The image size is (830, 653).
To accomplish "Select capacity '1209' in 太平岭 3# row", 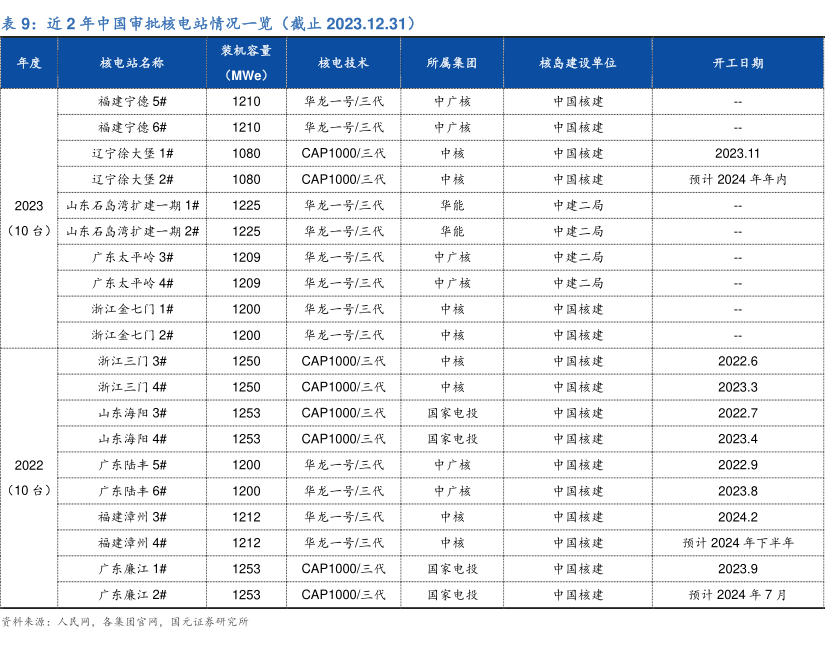I will (x=246, y=257).
